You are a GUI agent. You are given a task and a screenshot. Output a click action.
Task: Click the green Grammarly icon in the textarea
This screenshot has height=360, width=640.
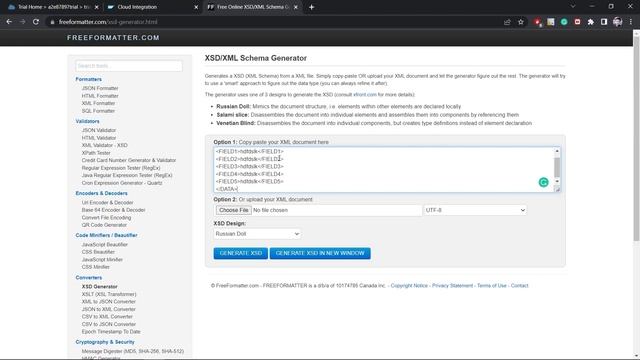click(543, 182)
